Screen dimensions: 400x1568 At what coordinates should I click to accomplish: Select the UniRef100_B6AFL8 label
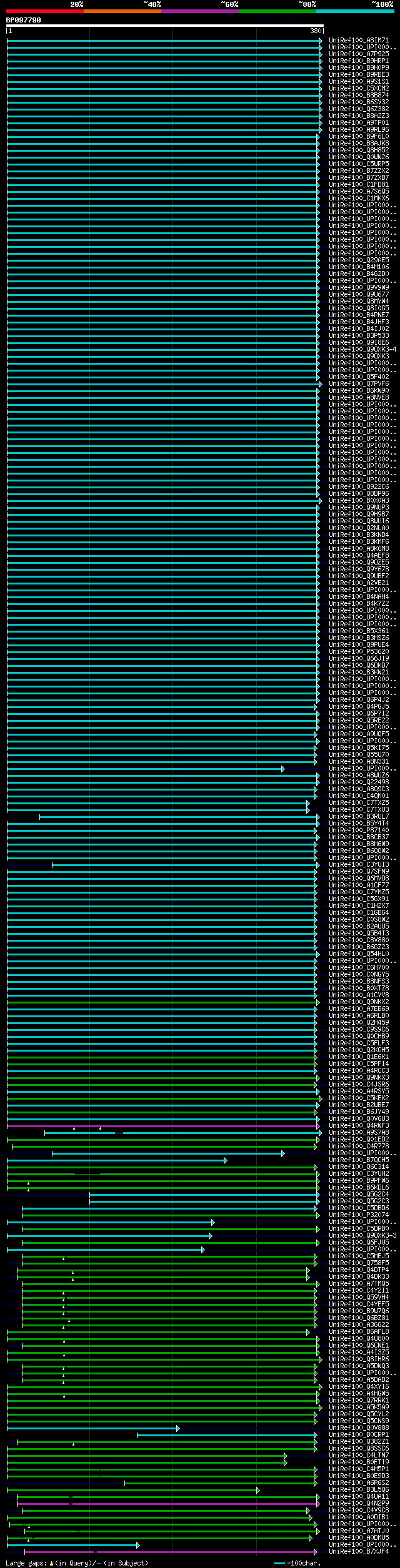click(359, 1332)
